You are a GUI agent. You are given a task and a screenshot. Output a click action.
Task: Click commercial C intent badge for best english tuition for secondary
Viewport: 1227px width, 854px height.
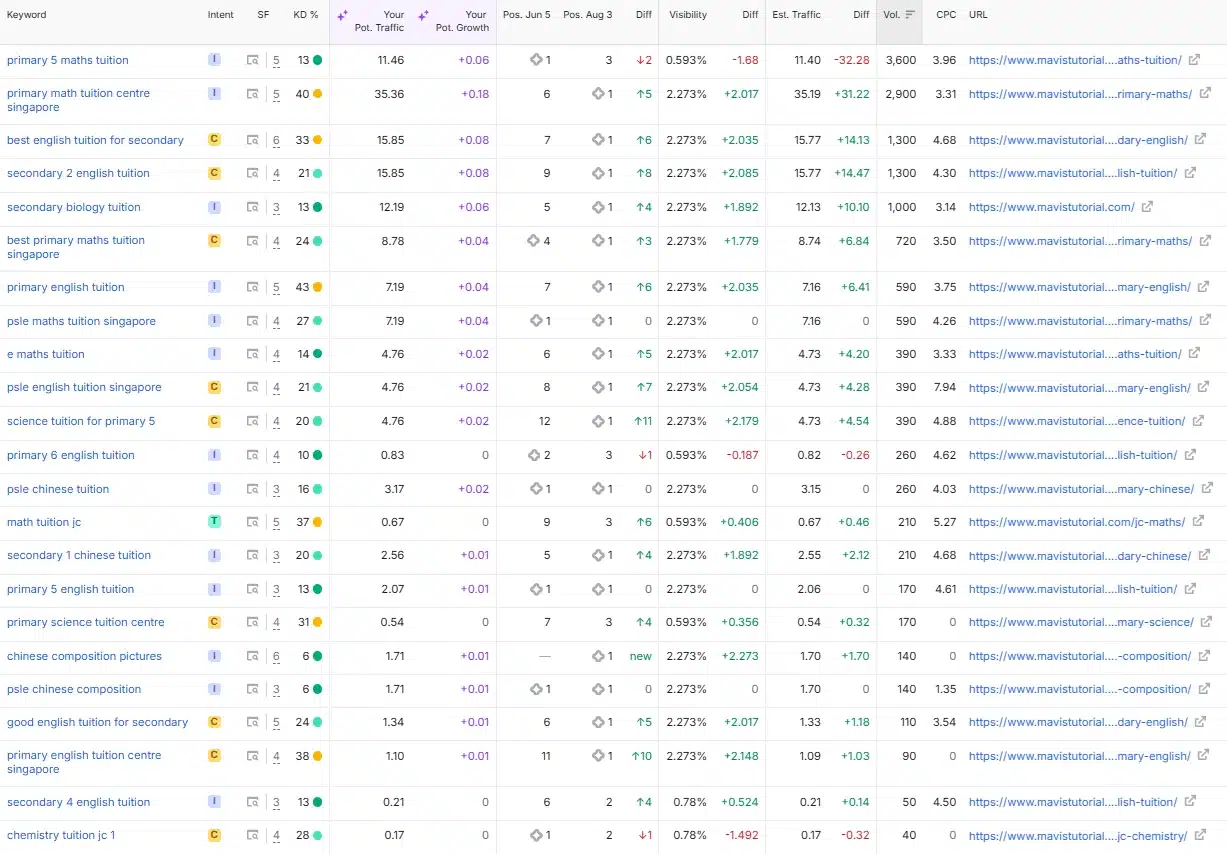tap(214, 140)
